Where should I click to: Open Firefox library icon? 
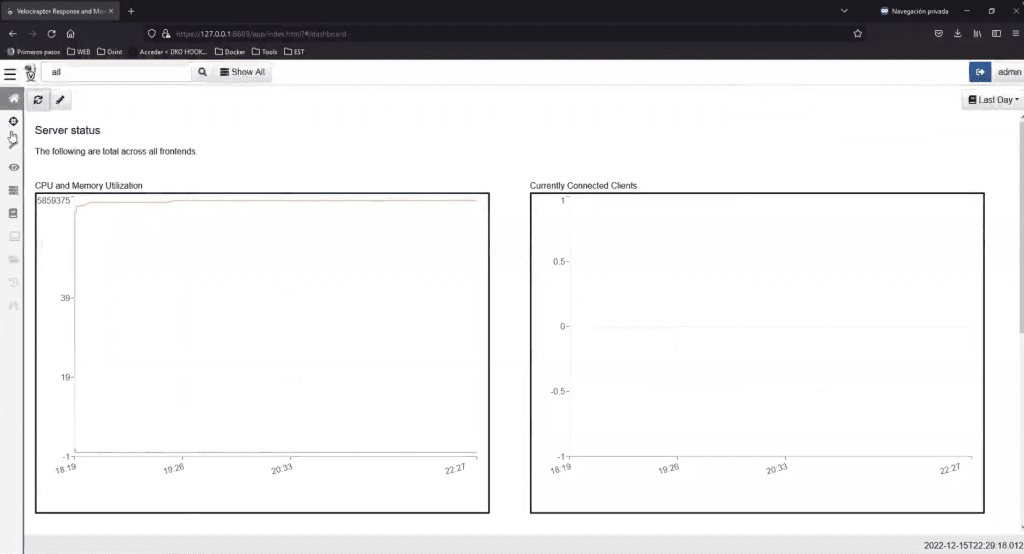[x=977, y=33]
